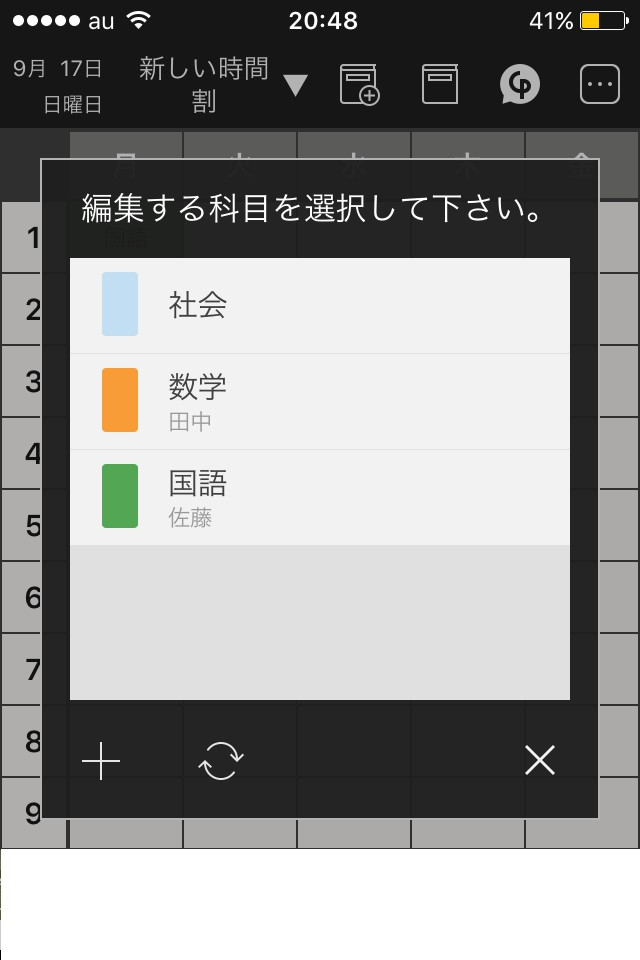The image size is (640, 960).
Task: Tap the 9月 17日 日曜日 date label
Action: 58,86
